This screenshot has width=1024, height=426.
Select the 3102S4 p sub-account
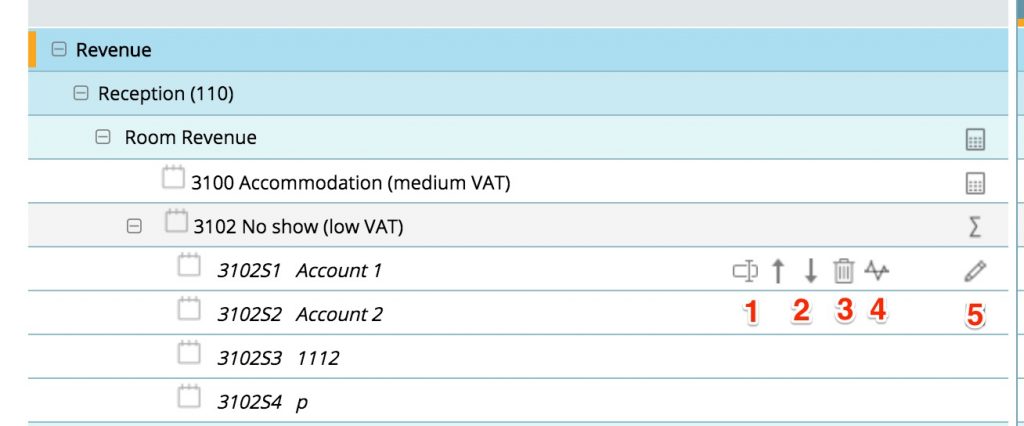tap(260, 402)
